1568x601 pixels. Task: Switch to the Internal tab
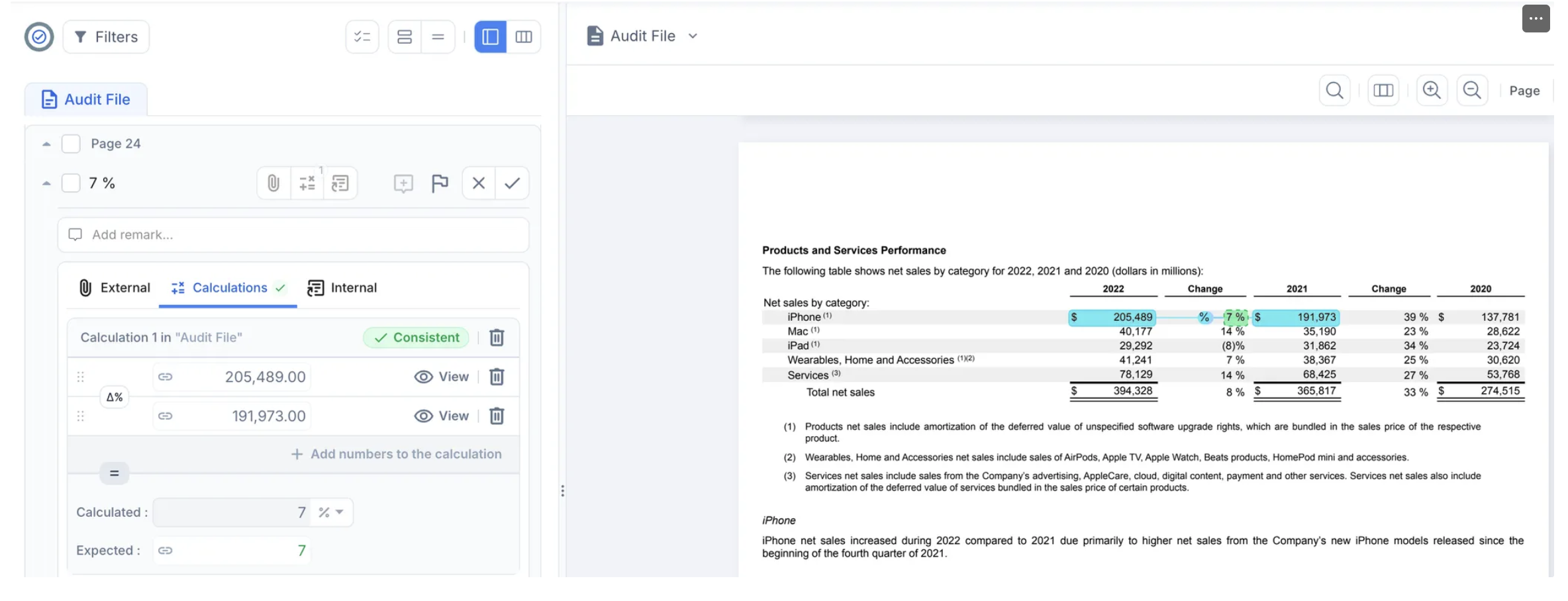pos(342,288)
